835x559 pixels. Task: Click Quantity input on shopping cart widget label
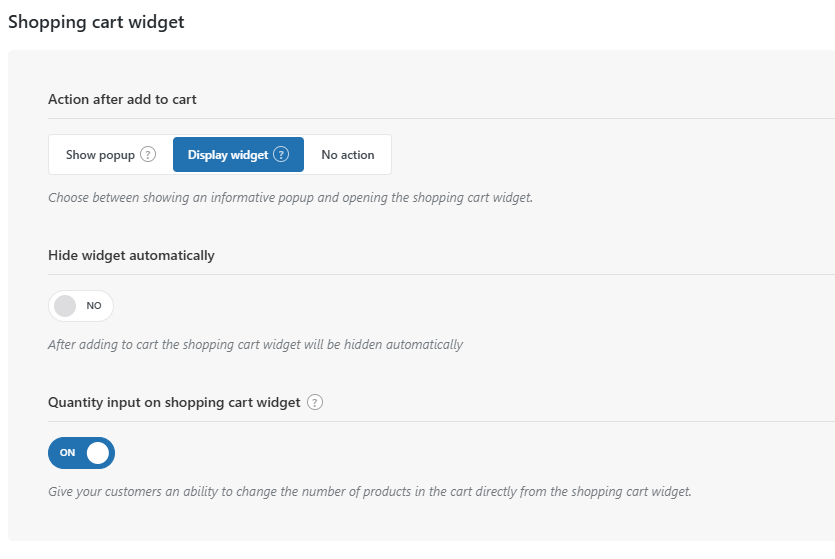click(x=174, y=402)
